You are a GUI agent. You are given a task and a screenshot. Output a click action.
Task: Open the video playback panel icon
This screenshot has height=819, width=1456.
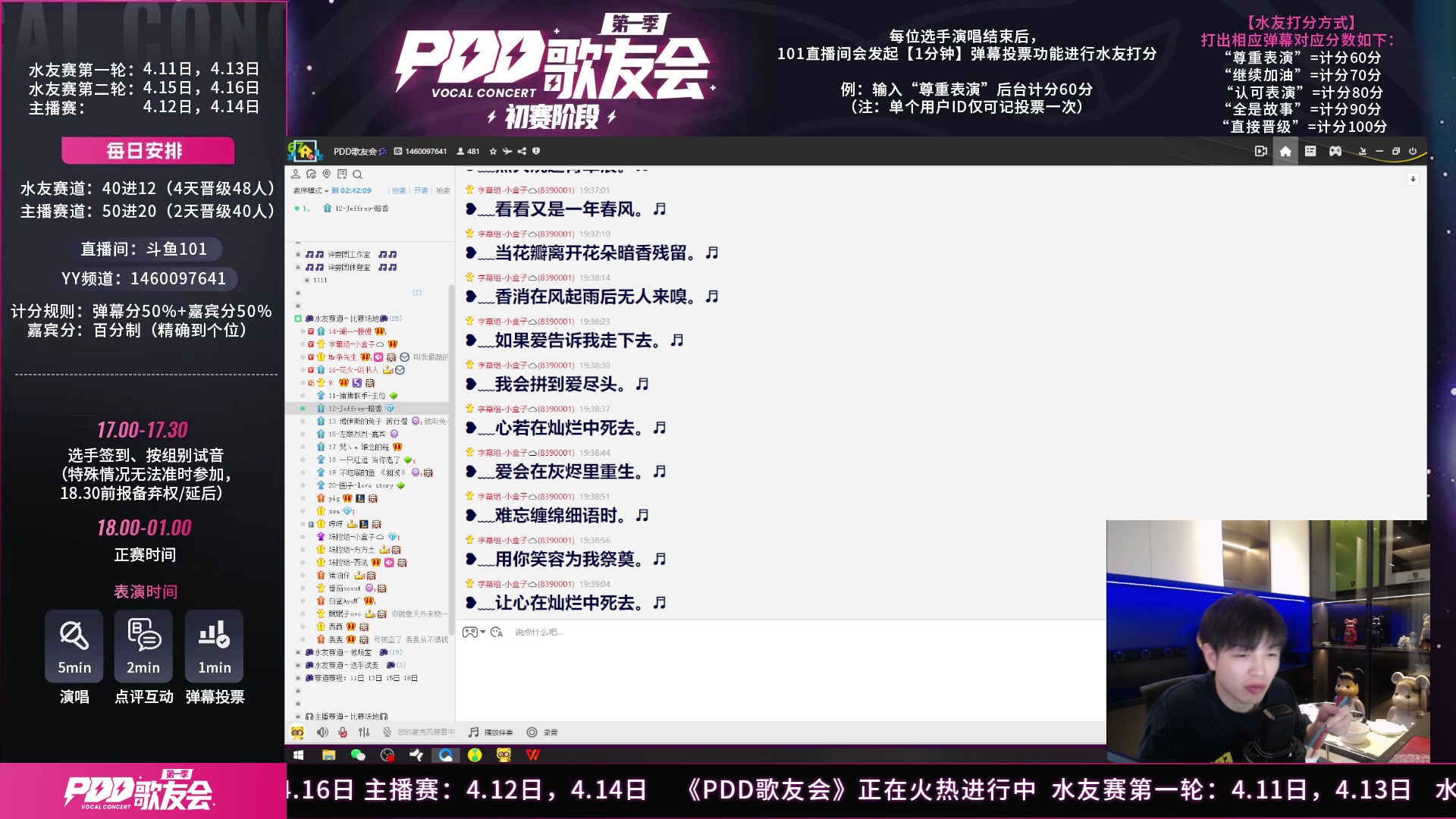1261,151
